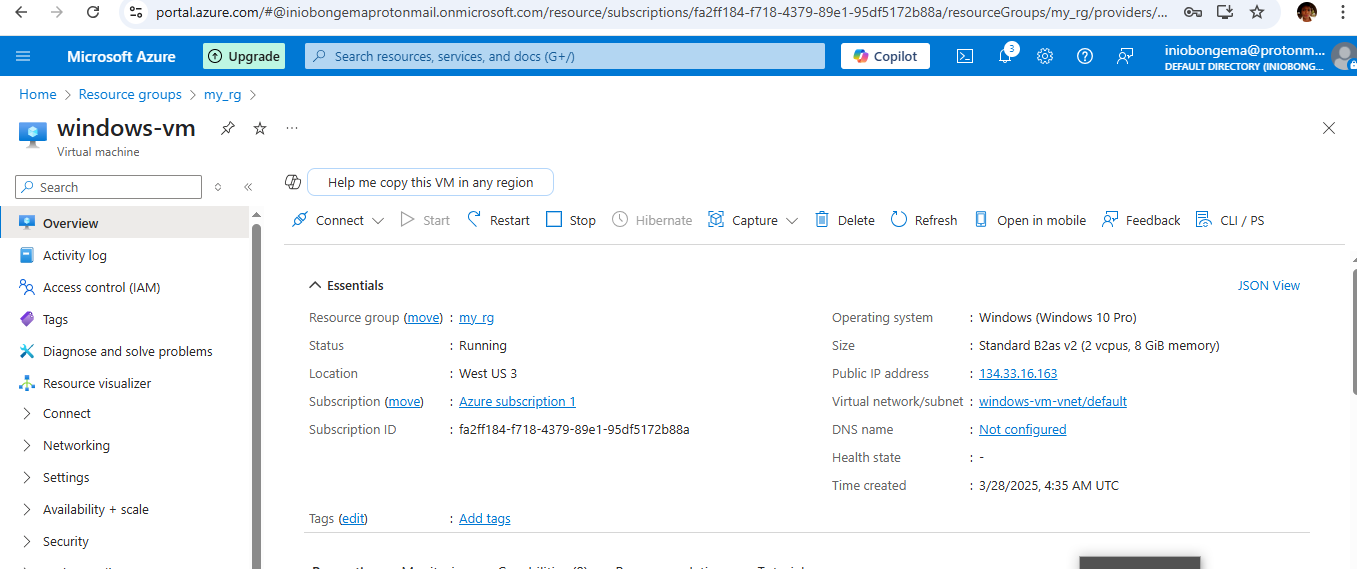
Task: Open more options ellipsis next to title
Action: click(292, 128)
